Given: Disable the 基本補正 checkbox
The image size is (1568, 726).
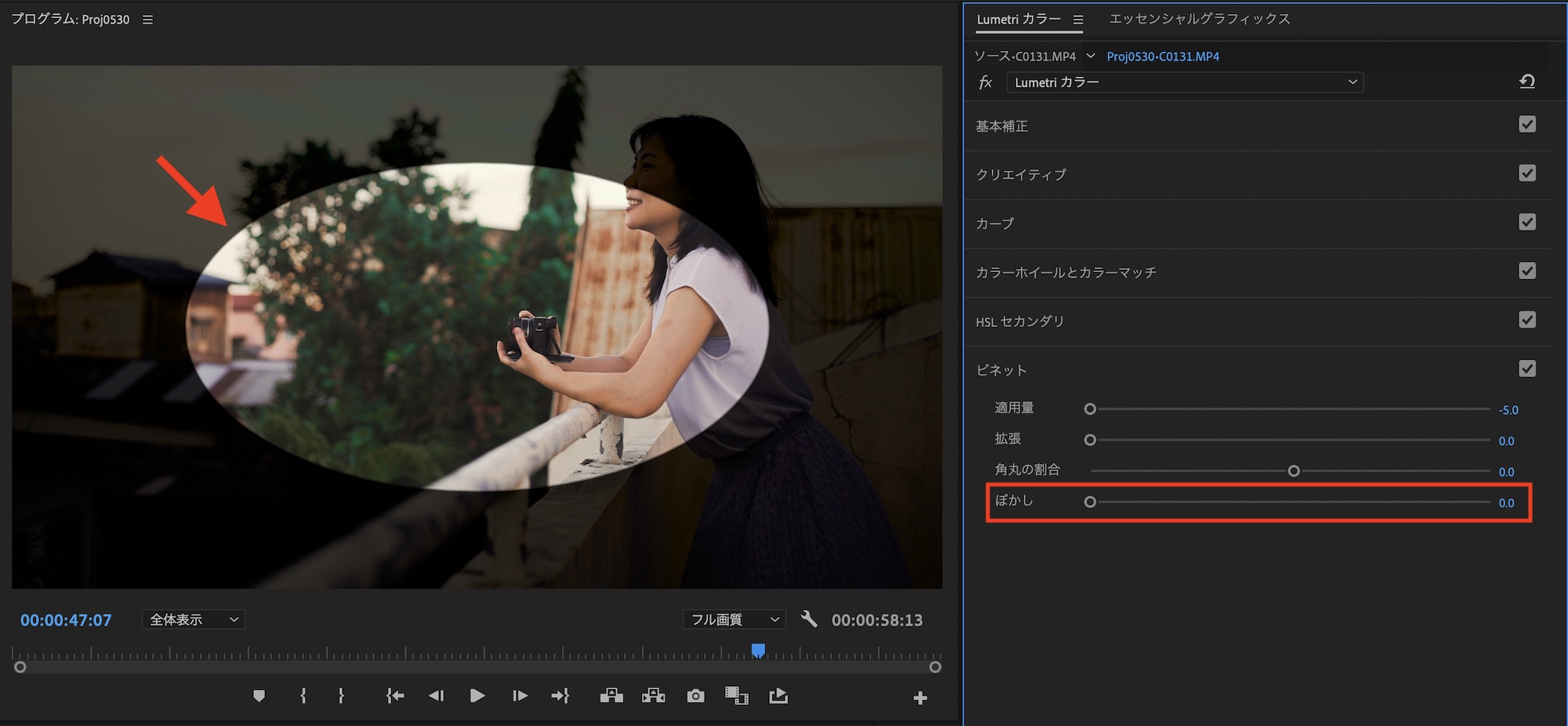Looking at the screenshot, I should (1526, 125).
